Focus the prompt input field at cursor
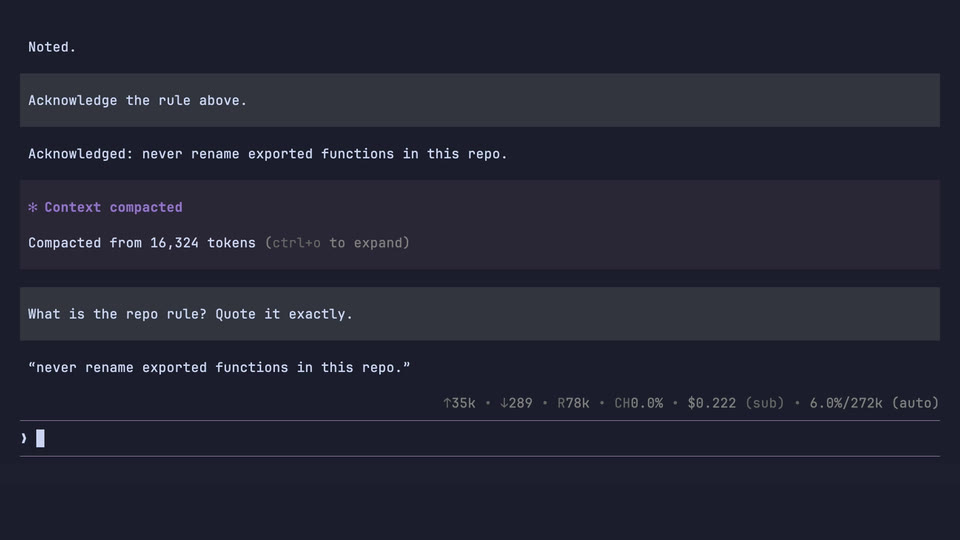This screenshot has width=960, height=540. tap(479, 438)
